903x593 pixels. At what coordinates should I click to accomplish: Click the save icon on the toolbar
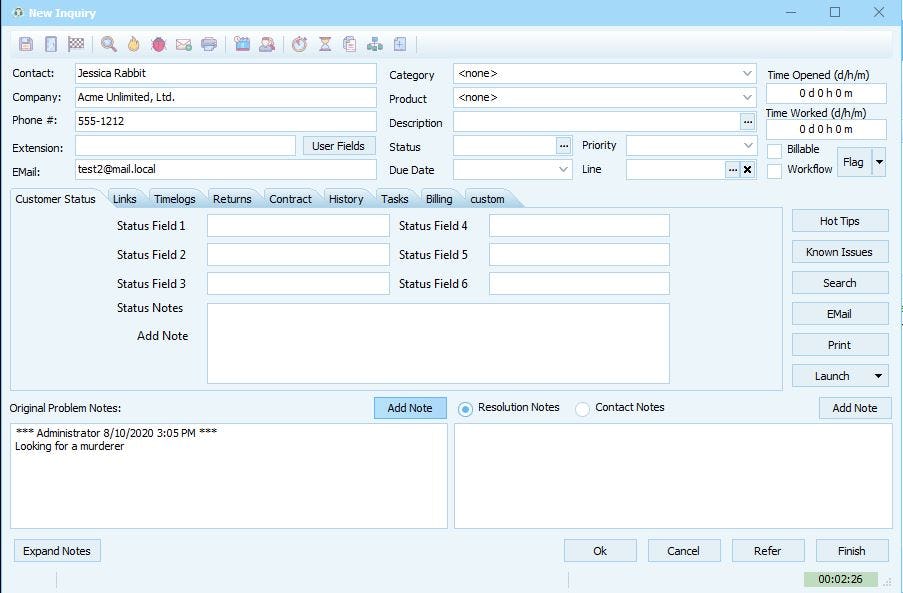click(x=24, y=44)
